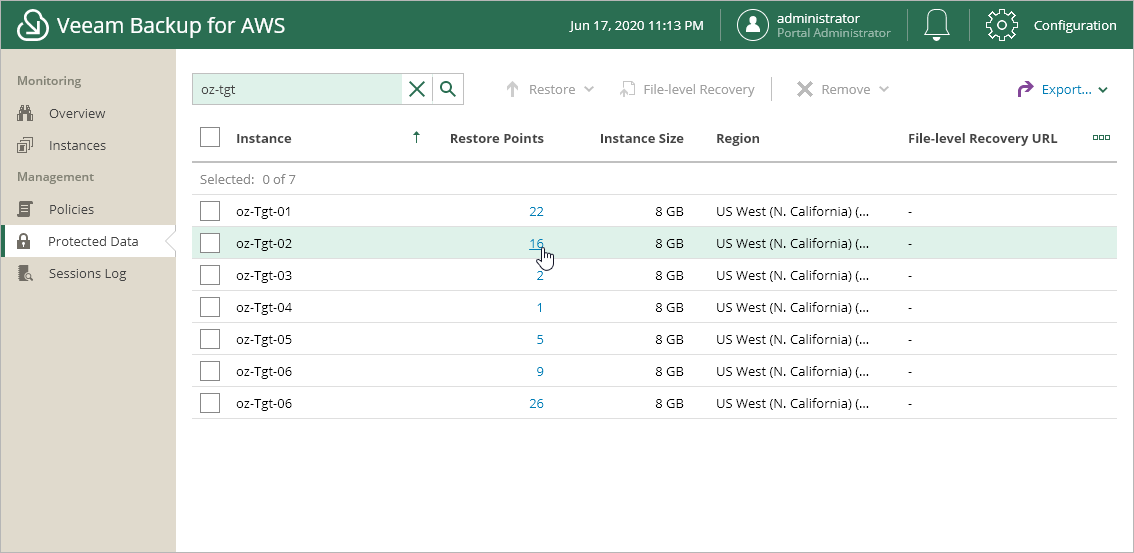
Task: Open the Instances menu item
Action: click(x=77, y=145)
